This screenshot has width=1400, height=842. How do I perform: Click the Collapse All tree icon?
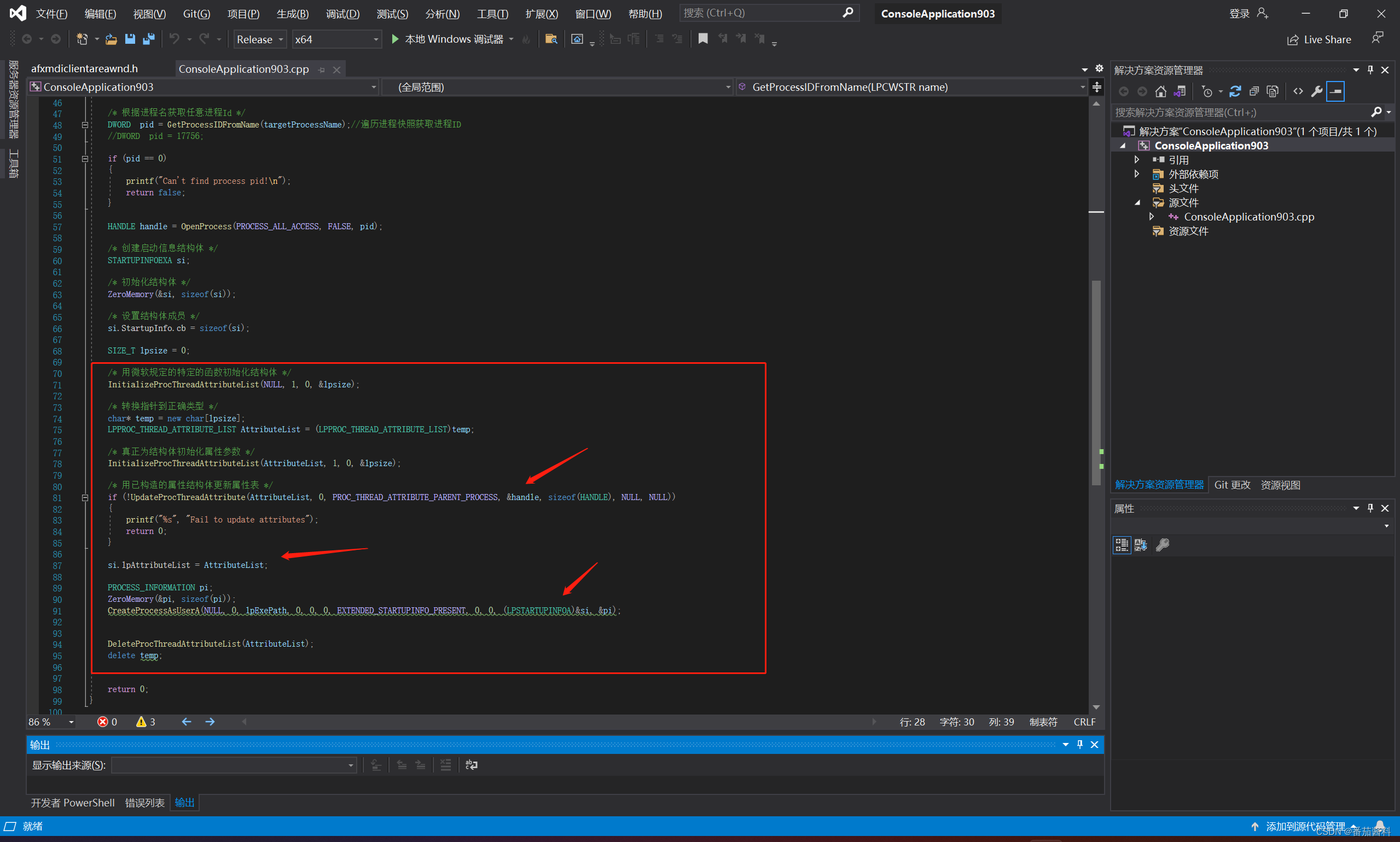point(1253,92)
